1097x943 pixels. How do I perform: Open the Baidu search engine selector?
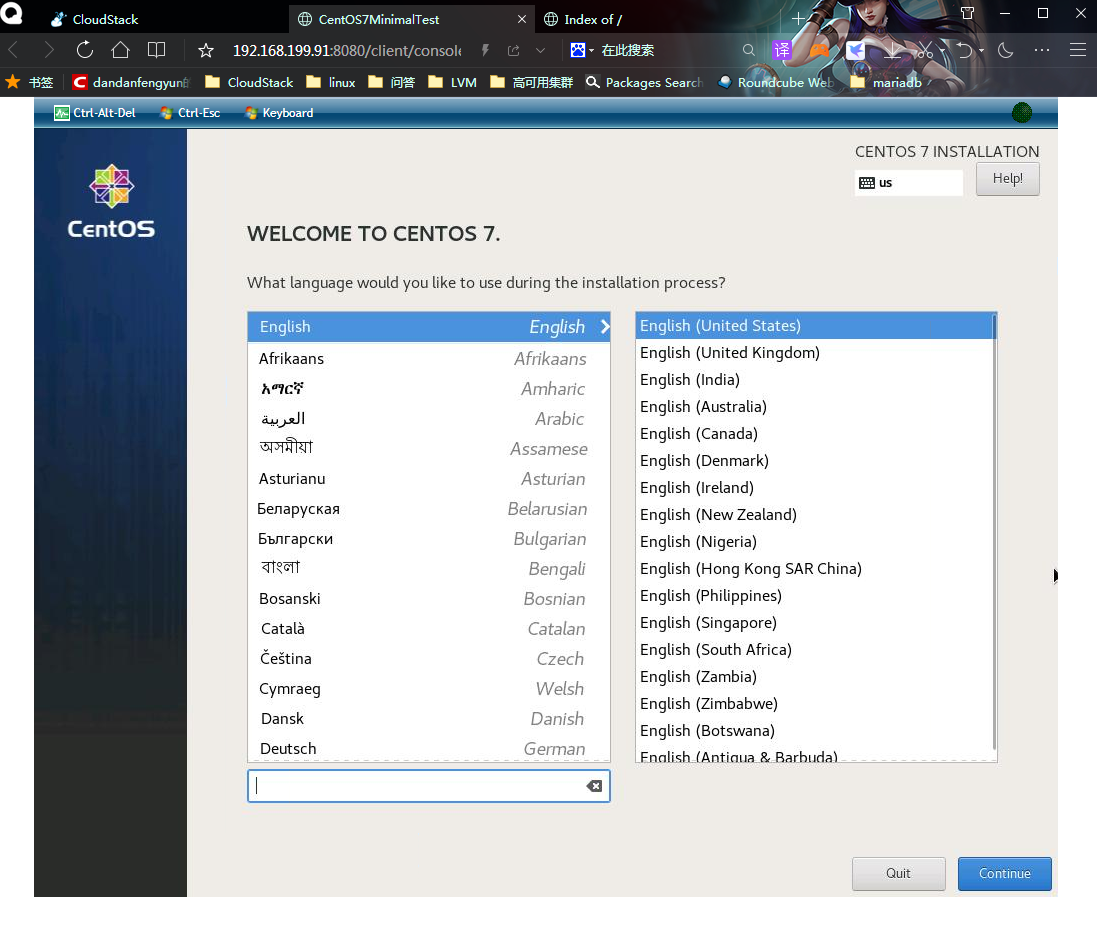coord(581,50)
